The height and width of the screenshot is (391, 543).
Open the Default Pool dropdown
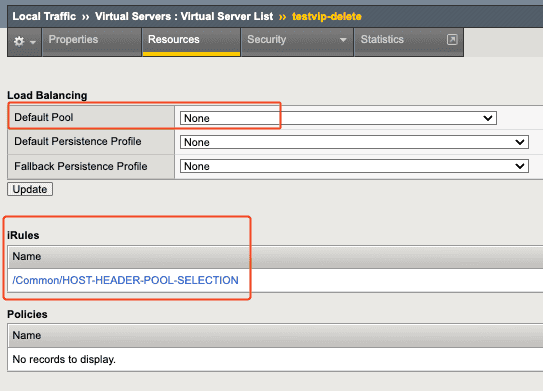point(338,118)
